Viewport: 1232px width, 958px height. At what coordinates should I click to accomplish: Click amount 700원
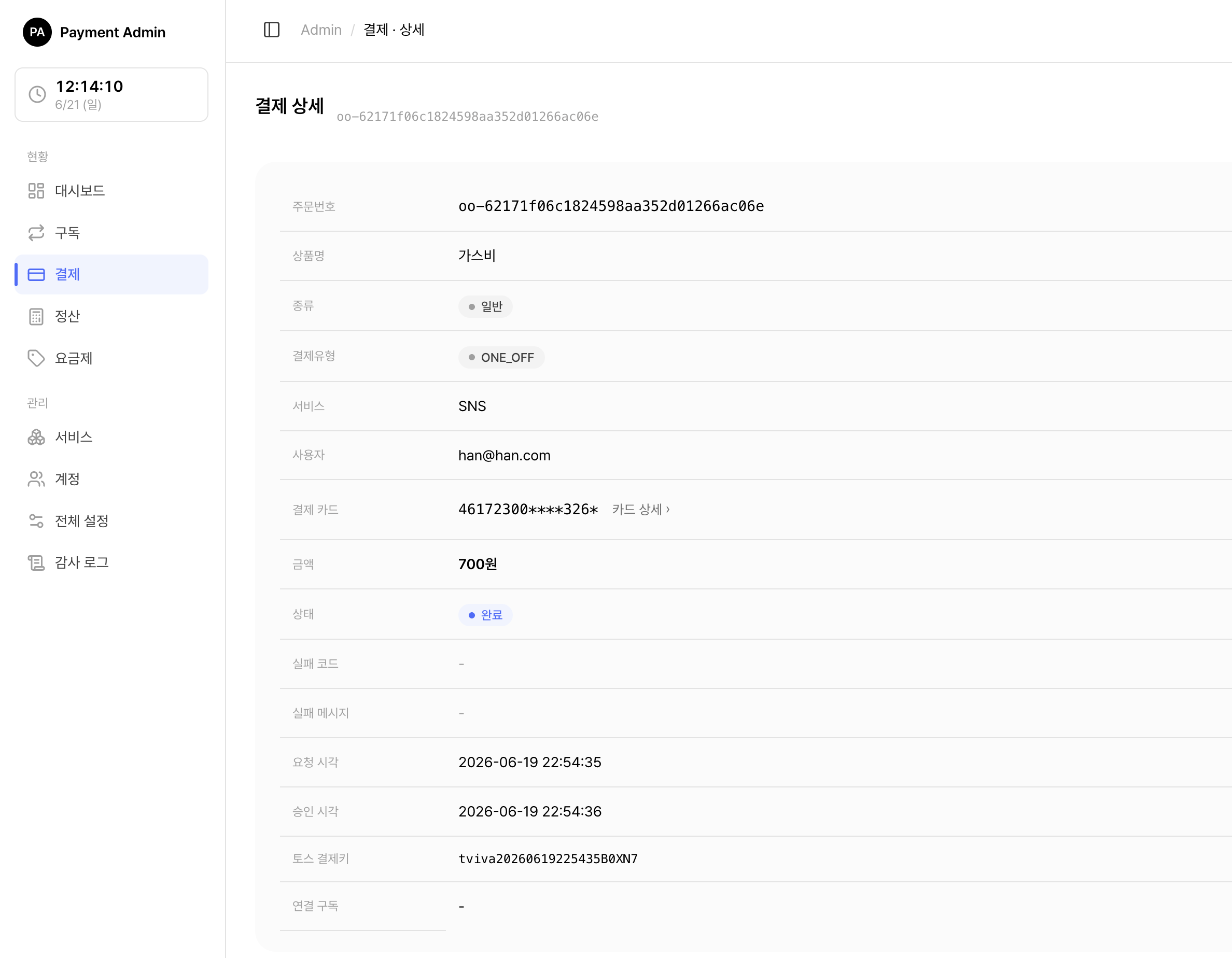pos(478,565)
